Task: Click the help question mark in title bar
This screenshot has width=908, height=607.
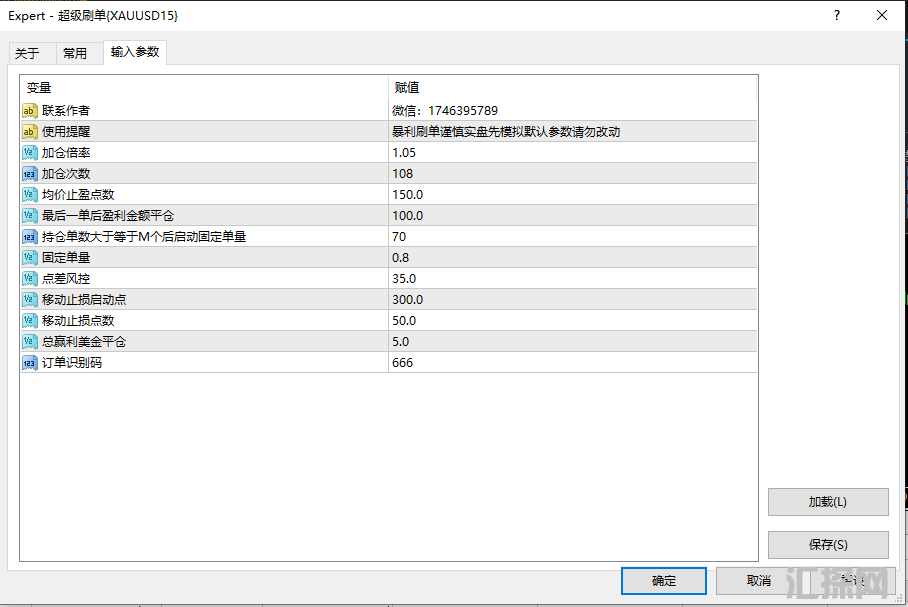Action: coord(837,15)
